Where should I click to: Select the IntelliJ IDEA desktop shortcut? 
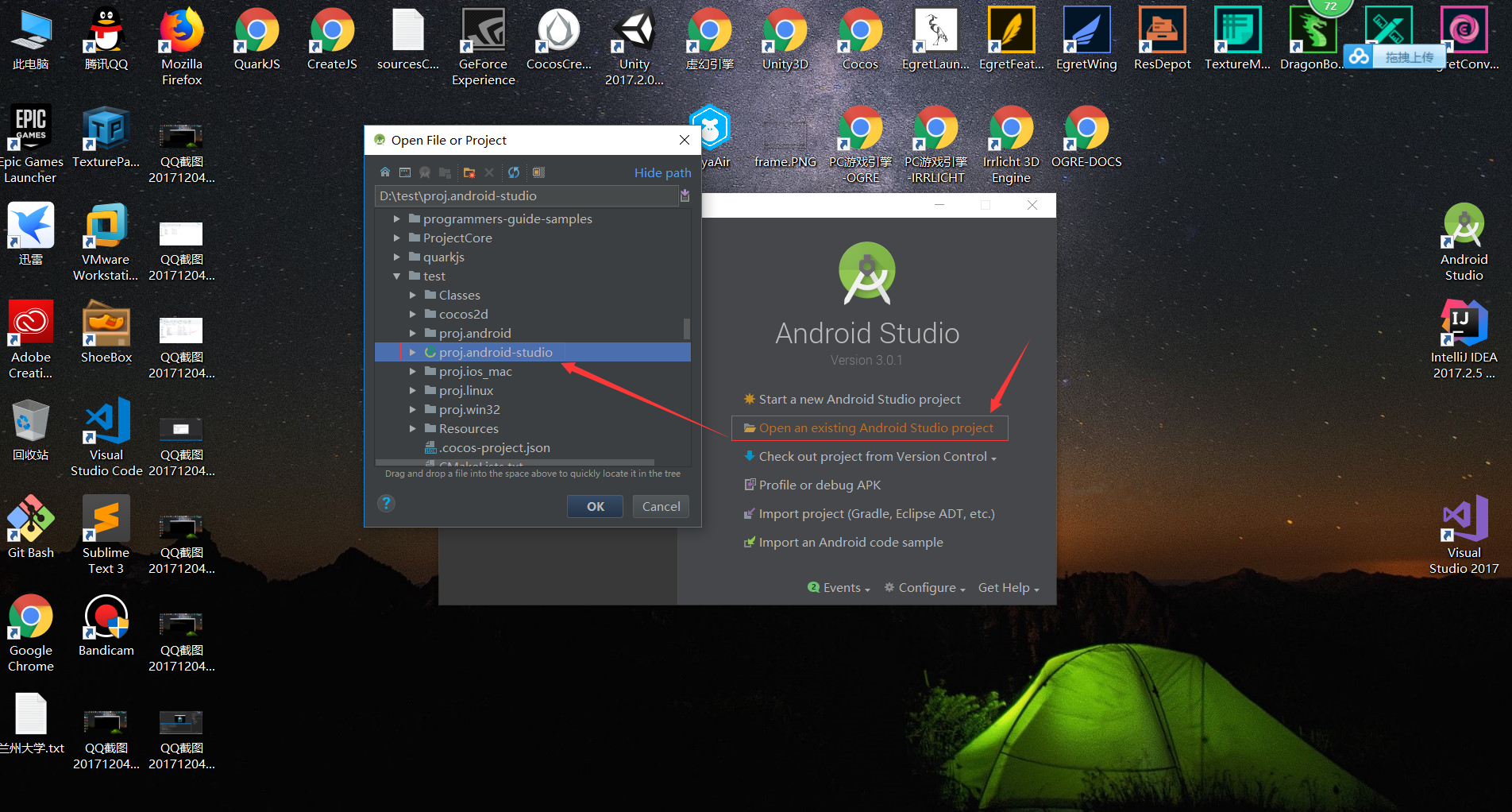pos(1464,340)
